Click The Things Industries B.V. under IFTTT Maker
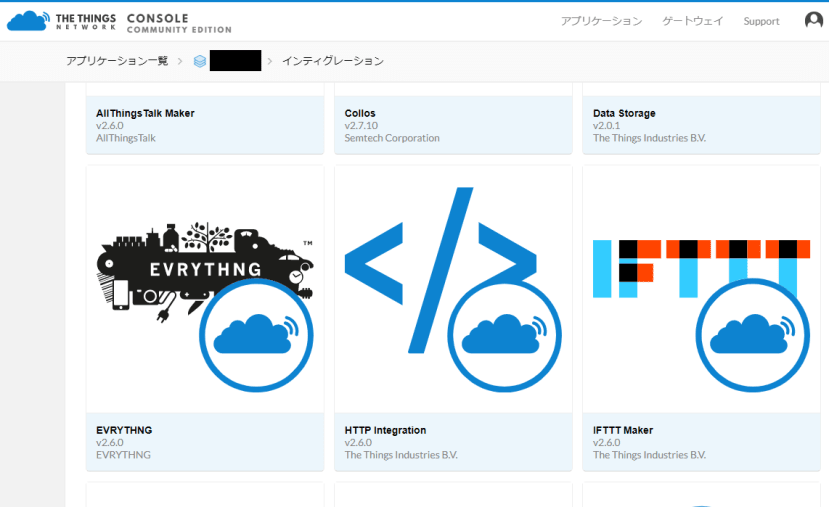Screen dimensions: 829x507 tap(649, 455)
